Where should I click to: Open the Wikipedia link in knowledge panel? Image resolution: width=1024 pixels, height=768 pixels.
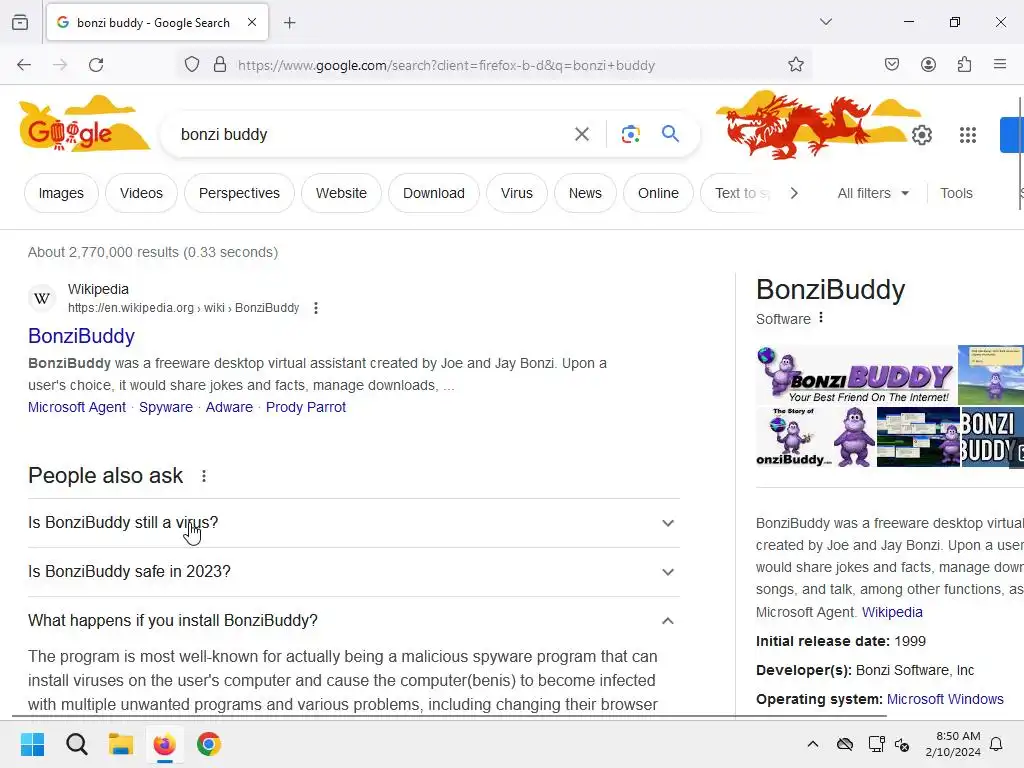892,612
